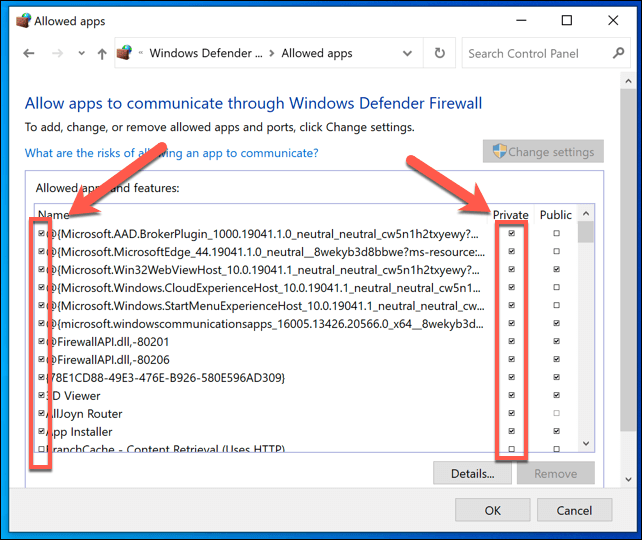Uncheck Private for App Installer
Image resolution: width=642 pixels, height=540 pixels.
coord(512,431)
